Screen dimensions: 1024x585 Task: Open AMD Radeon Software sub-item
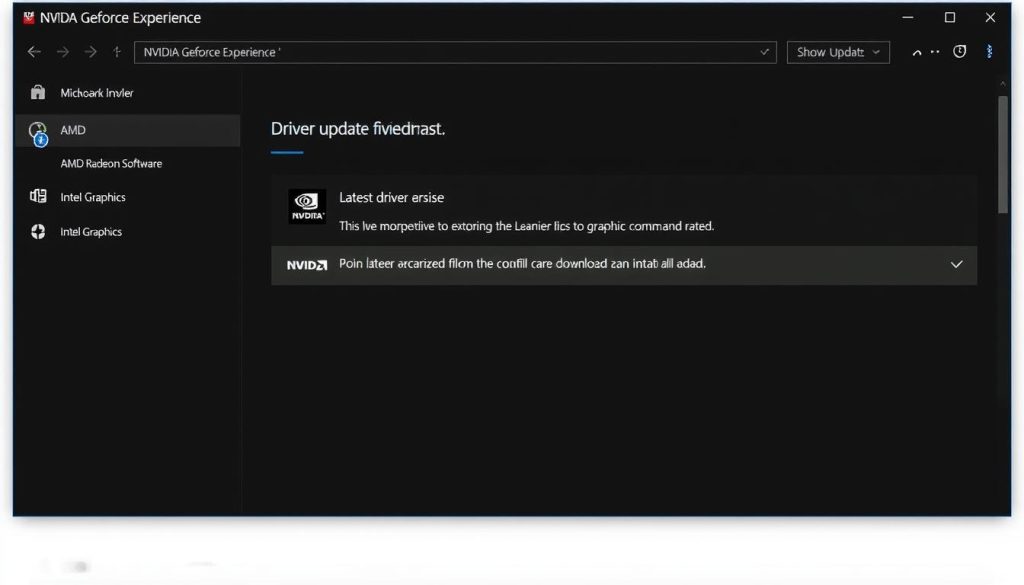pos(111,163)
